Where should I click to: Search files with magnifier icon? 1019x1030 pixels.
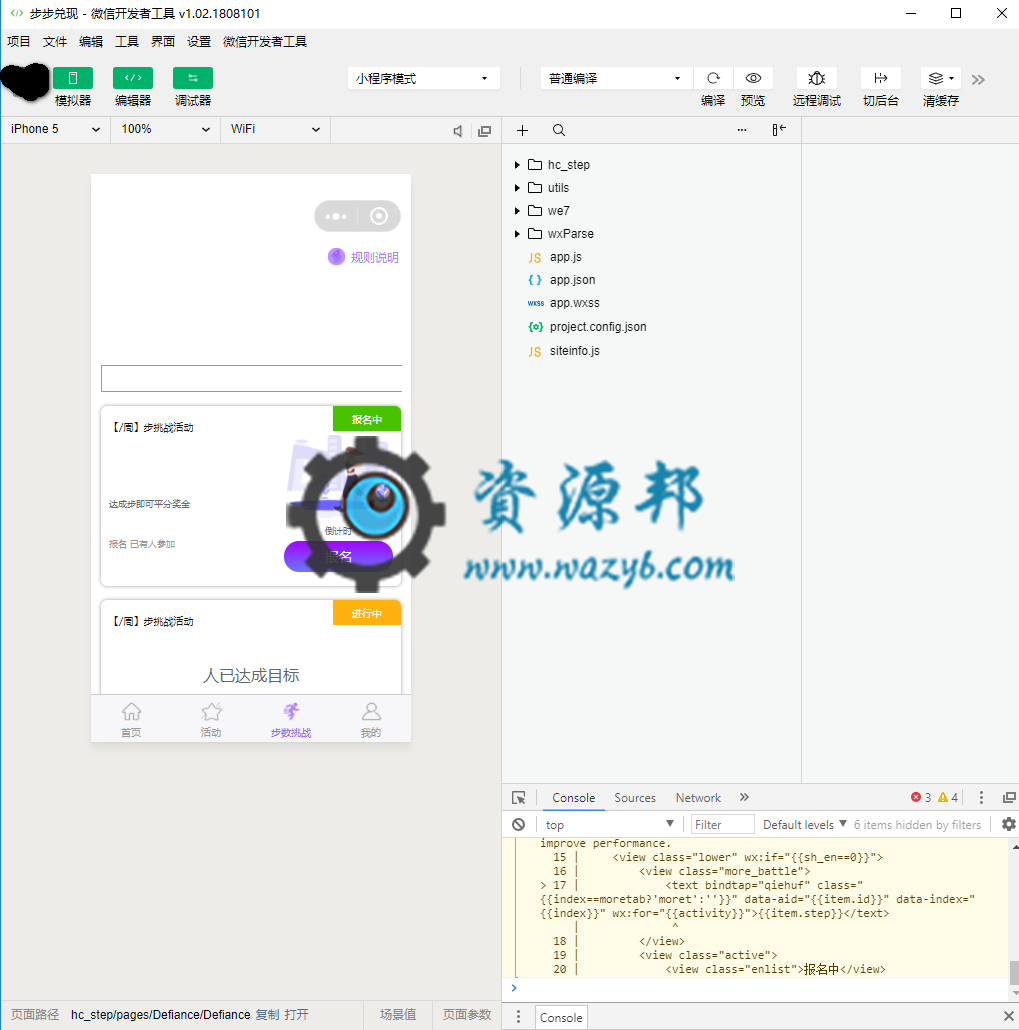click(x=558, y=130)
